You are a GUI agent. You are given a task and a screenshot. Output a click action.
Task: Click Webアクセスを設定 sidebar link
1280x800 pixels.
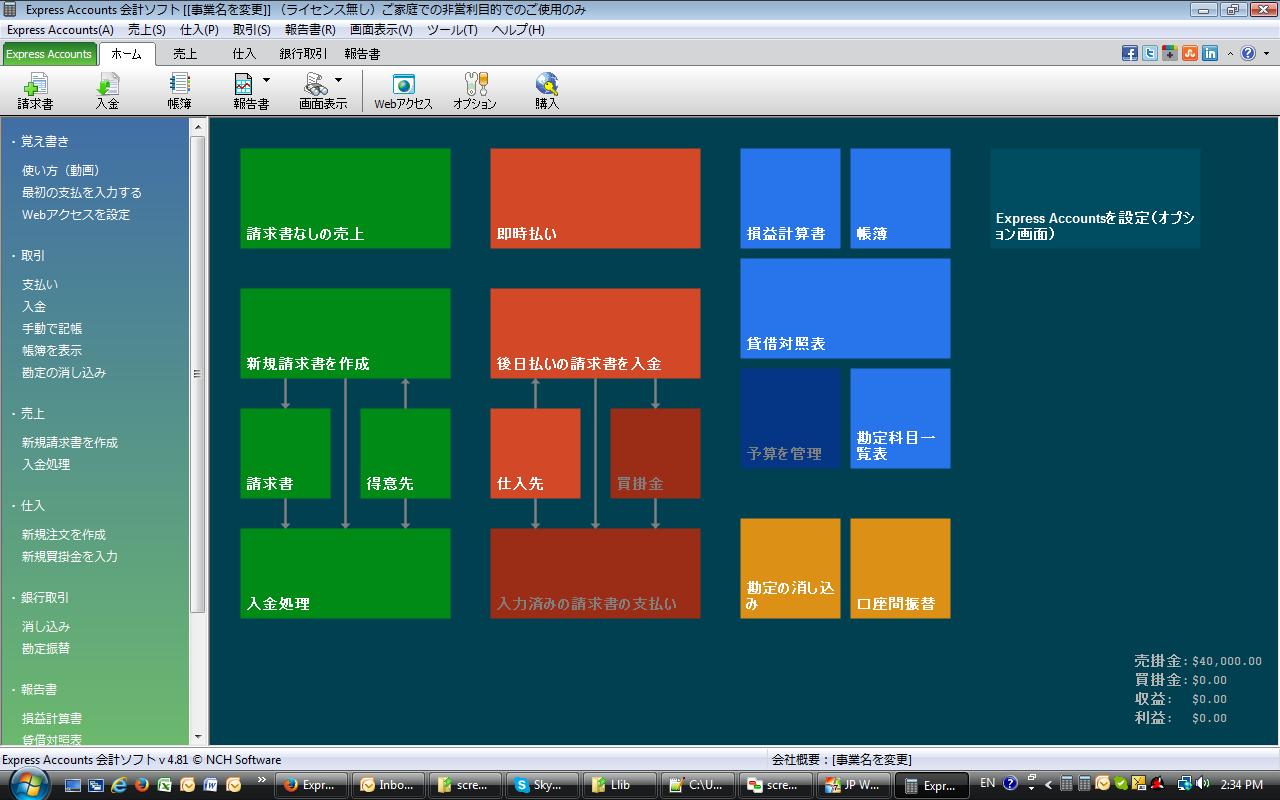[x=76, y=215]
